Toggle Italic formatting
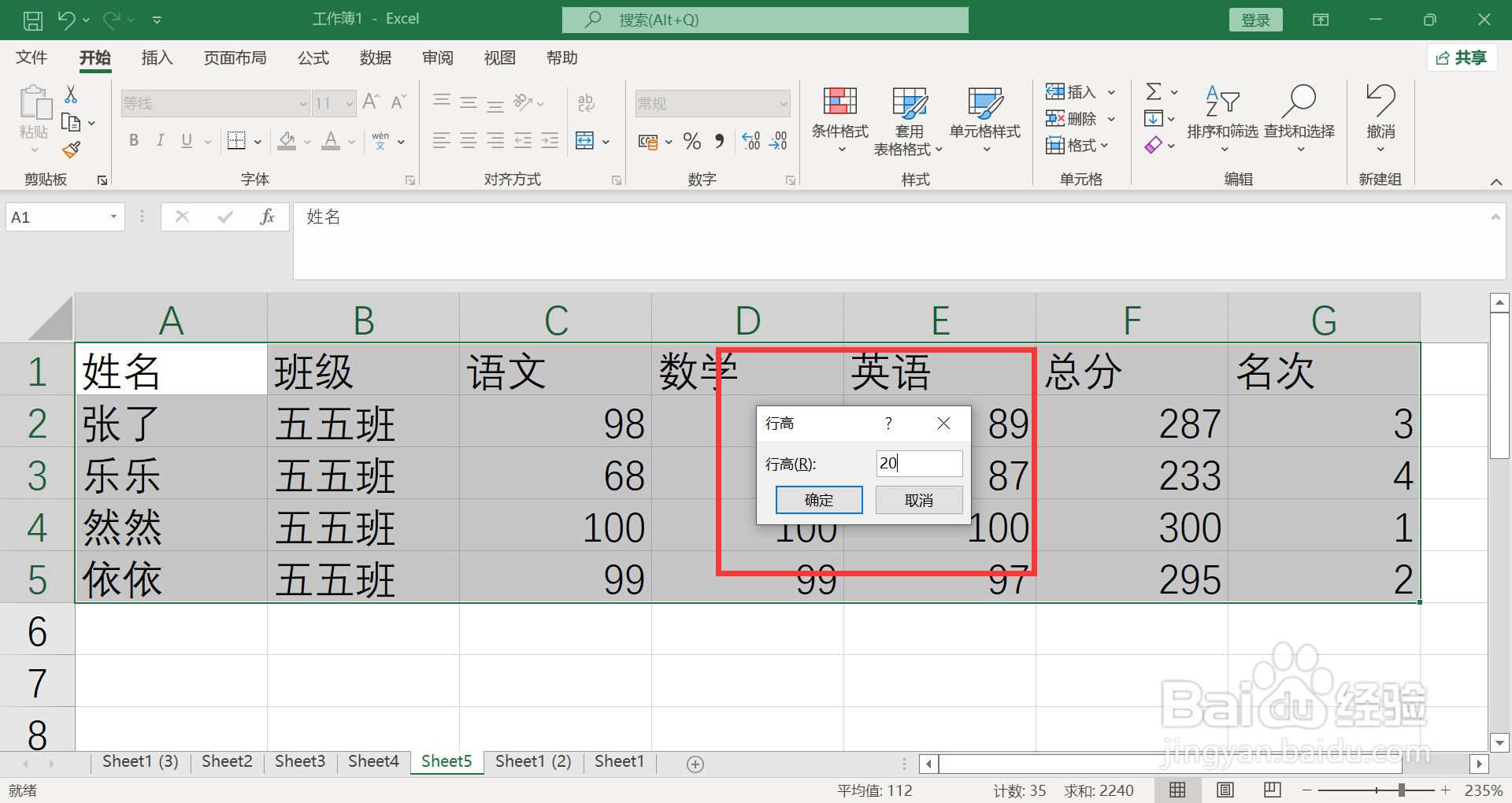 click(x=160, y=141)
